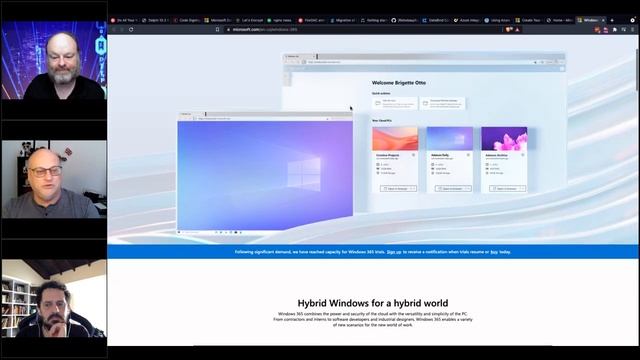Viewport: 640px width, 360px height.
Task: Click the Sign up link in the blue banner
Action: coord(394,252)
